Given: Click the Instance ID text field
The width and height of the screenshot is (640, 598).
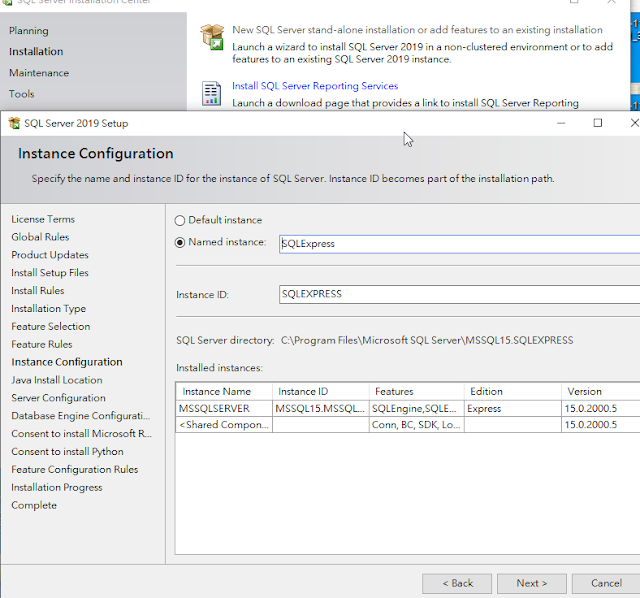Looking at the screenshot, I should (x=460, y=294).
